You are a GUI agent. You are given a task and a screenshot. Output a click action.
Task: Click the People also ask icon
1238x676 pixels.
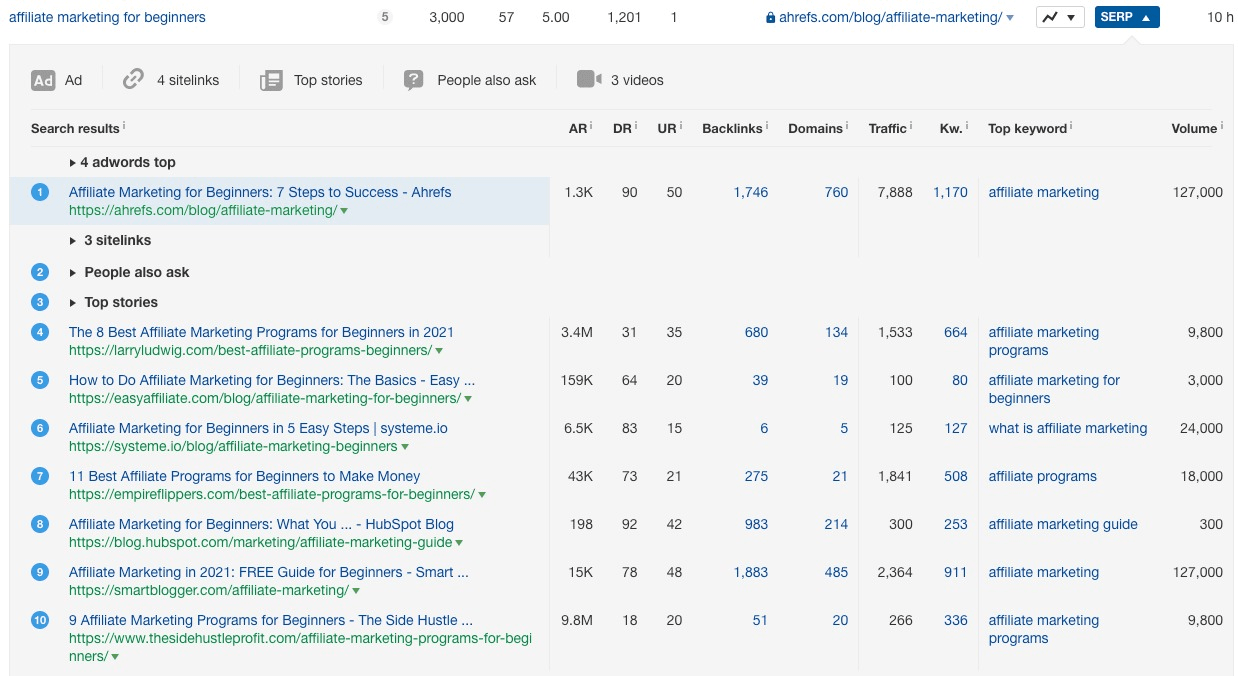click(x=414, y=80)
